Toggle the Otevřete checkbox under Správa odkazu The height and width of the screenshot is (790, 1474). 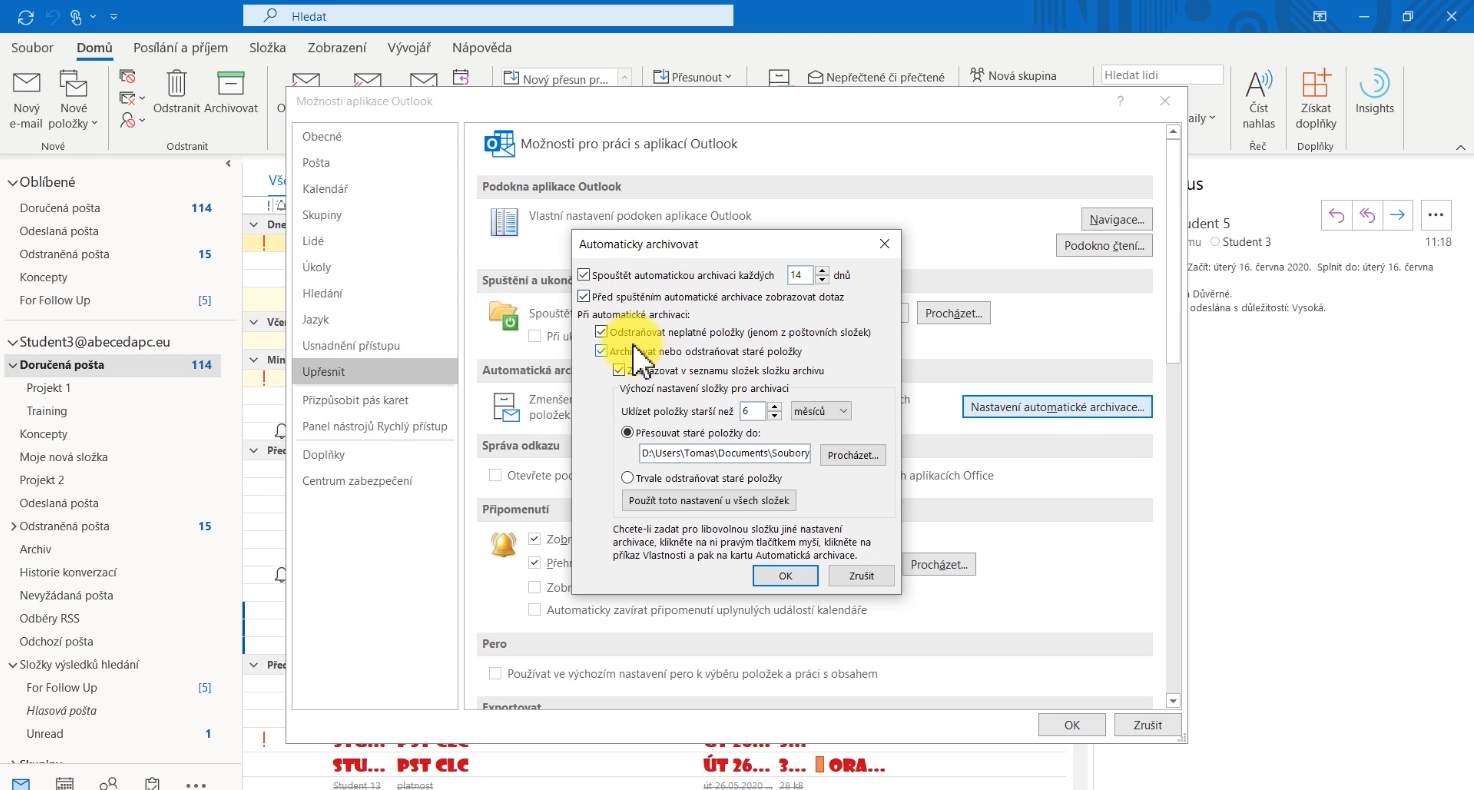point(495,475)
